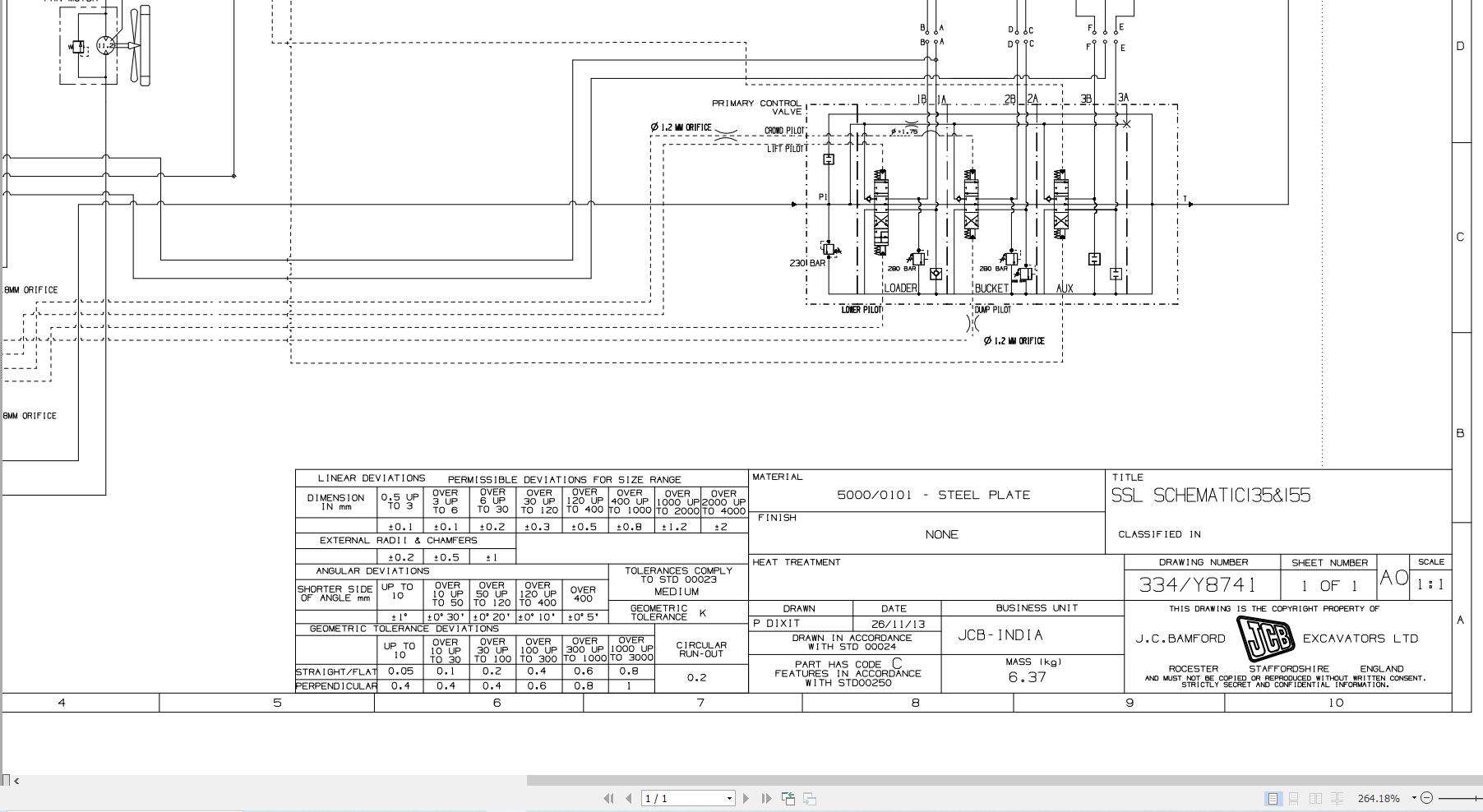Open the page number dropdown
Viewport: 1483px width, 812px height.
coord(728,797)
